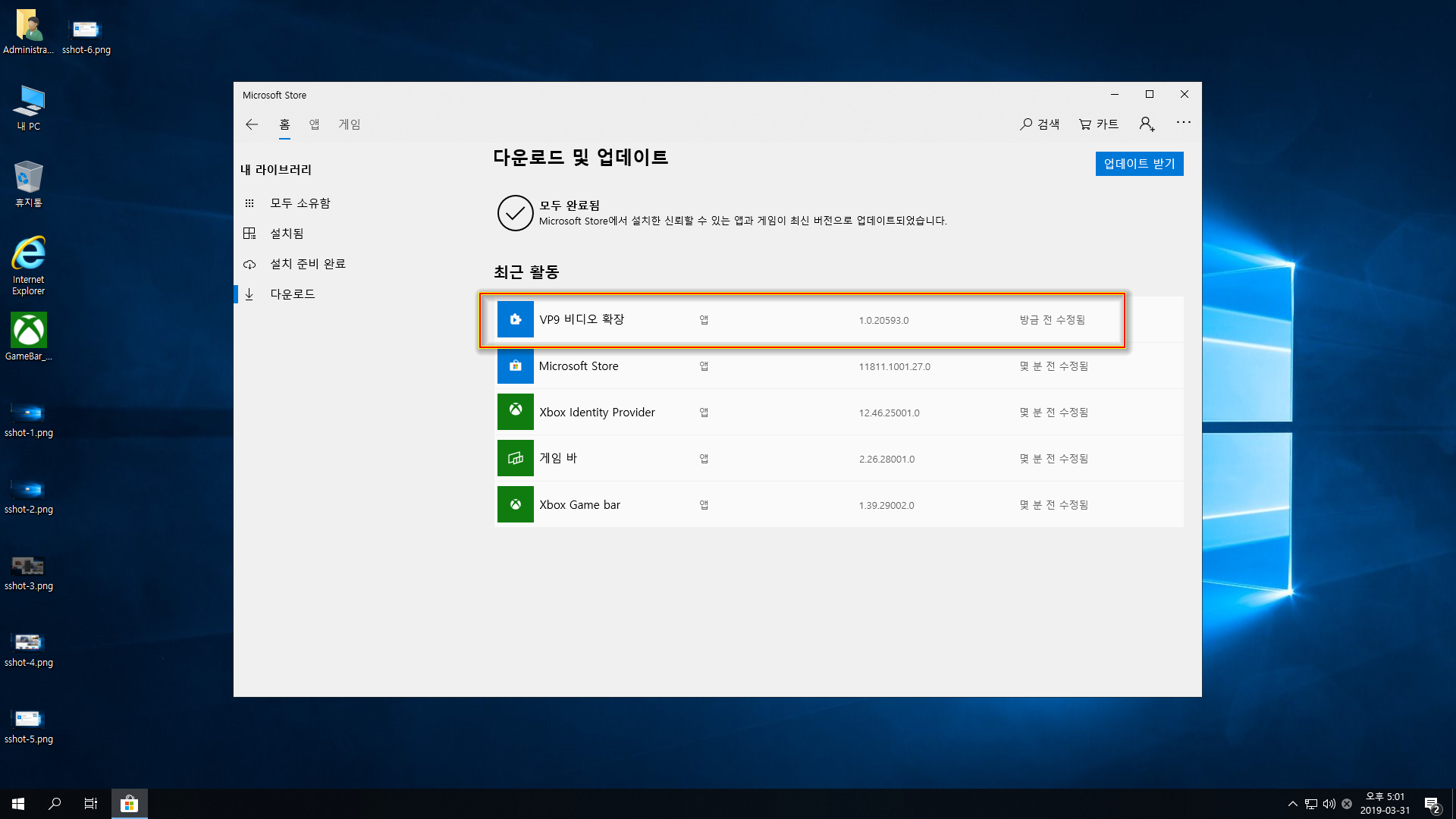The height and width of the screenshot is (819, 1456).
Task: Open 설치 준비 완료 in the sidebar
Action: [x=308, y=264]
